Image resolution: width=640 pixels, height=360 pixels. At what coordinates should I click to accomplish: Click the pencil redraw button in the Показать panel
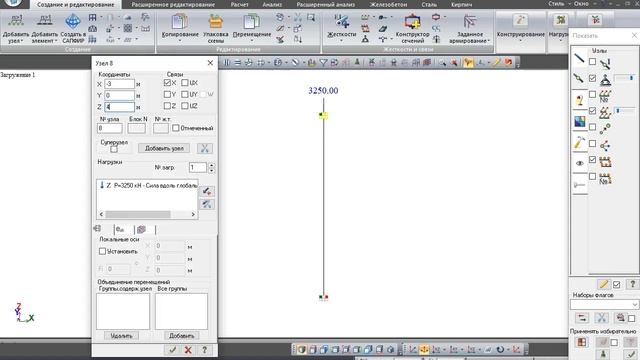(x=603, y=284)
